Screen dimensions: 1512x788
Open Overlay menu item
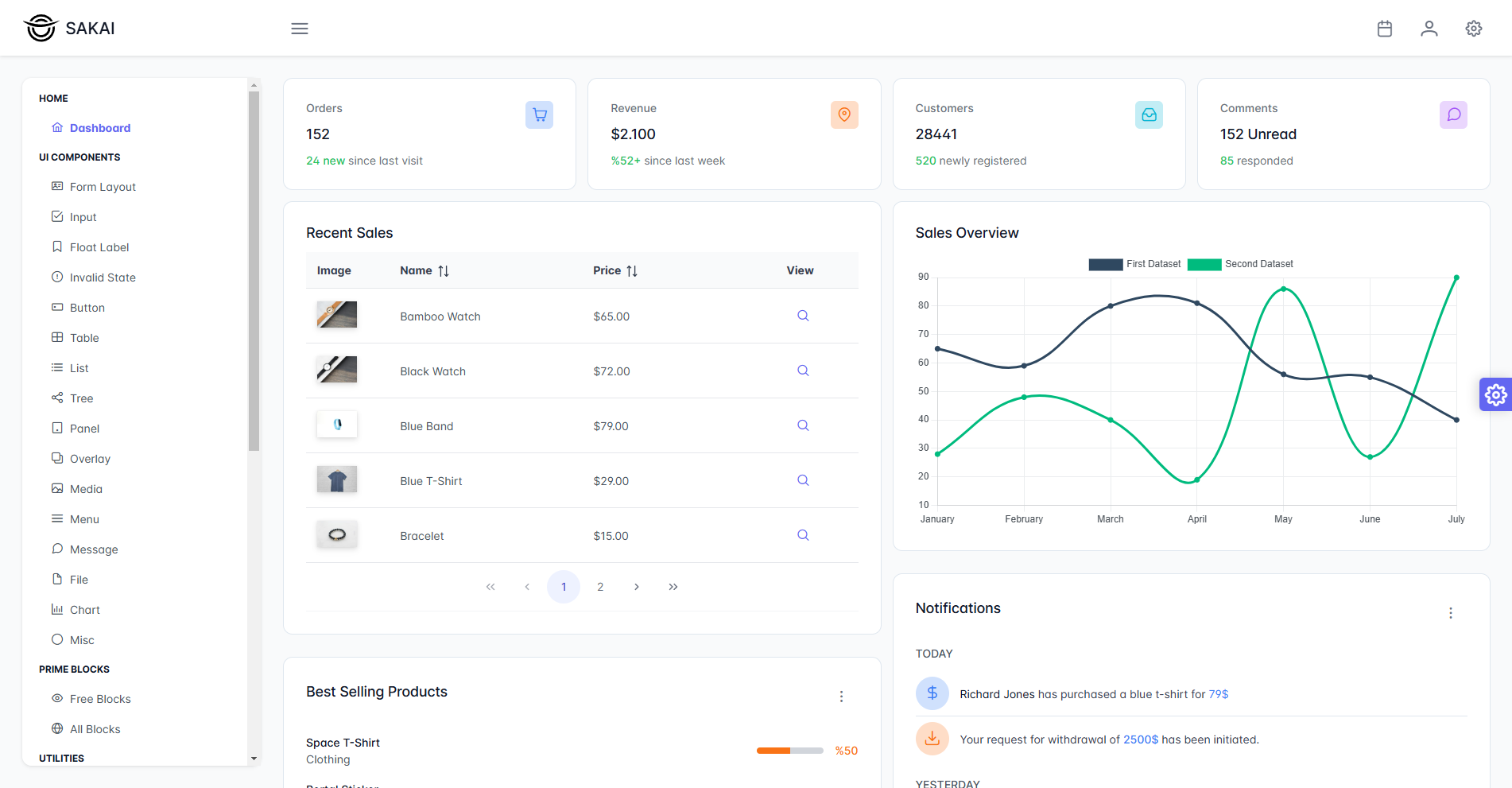(x=81, y=459)
